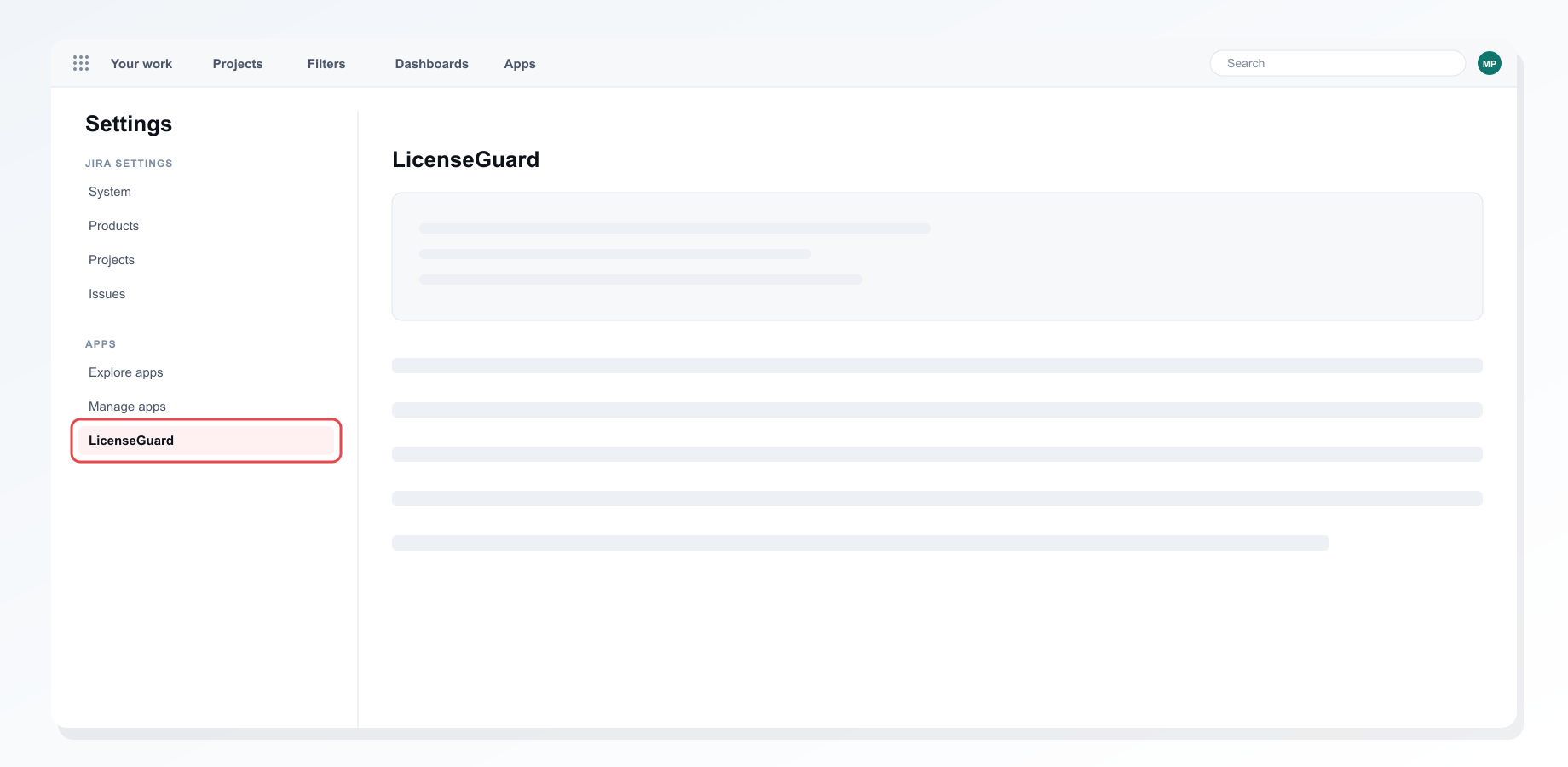Open the Your work menu
Image resolution: width=1568 pixels, height=767 pixels.
click(x=141, y=64)
